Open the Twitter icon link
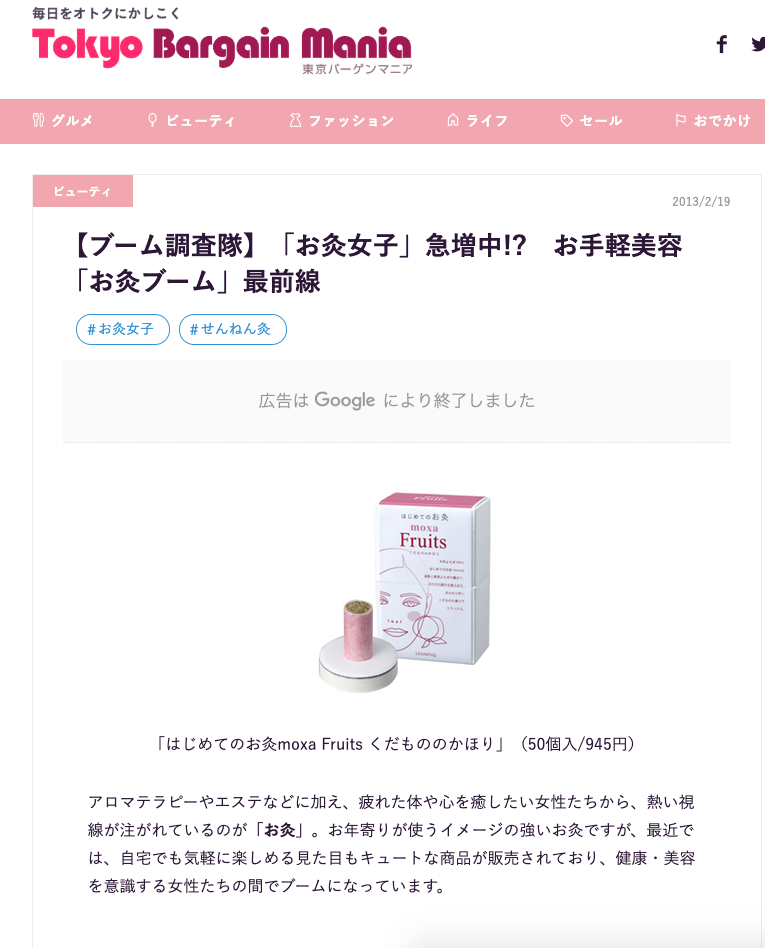The width and height of the screenshot is (765, 948). [758, 44]
